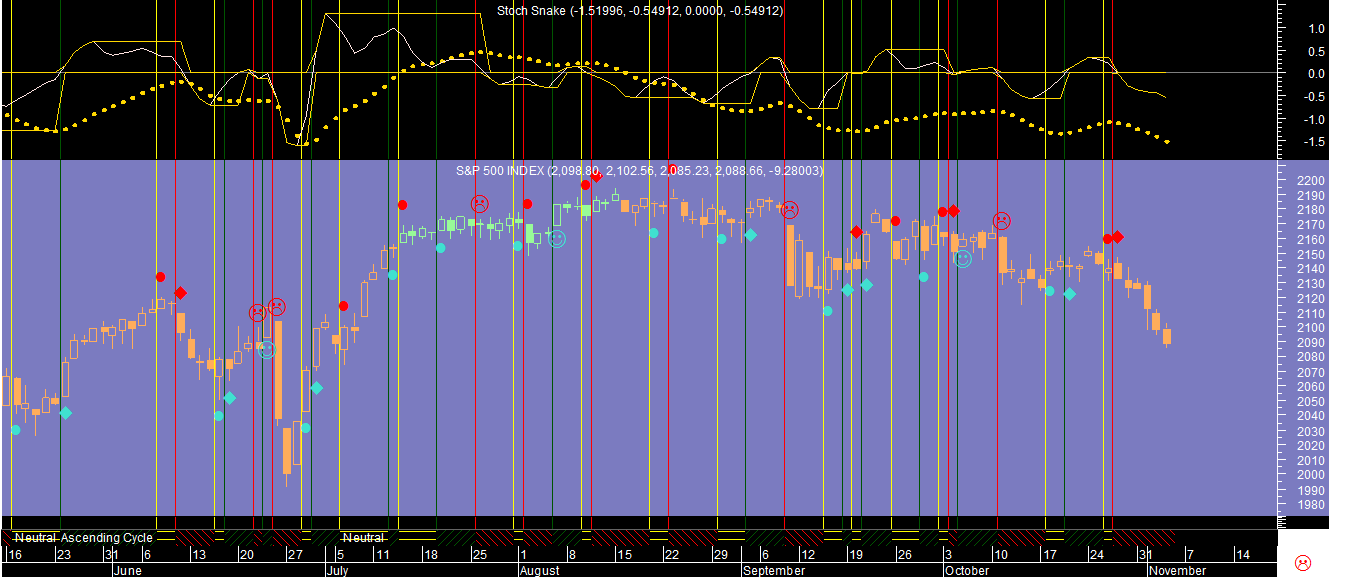Click the red sad face below the price axis
Image resolution: width=1352 pixels, height=577 pixels.
[1302, 562]
